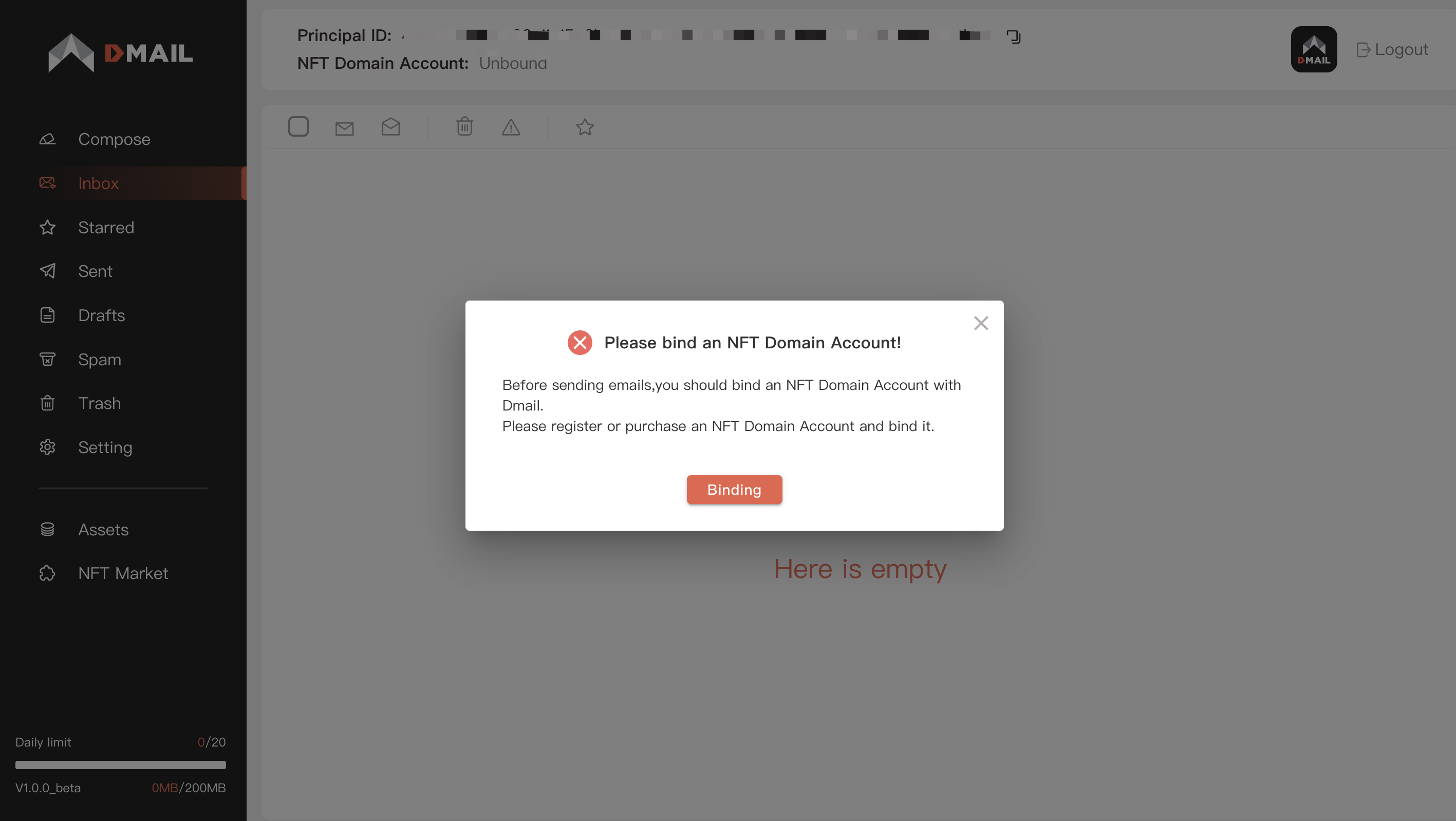Click the Trash bin icon in sidebar
Image resolution: width=1456 pixels, height=821 pixels.
(x=47, y=403)
